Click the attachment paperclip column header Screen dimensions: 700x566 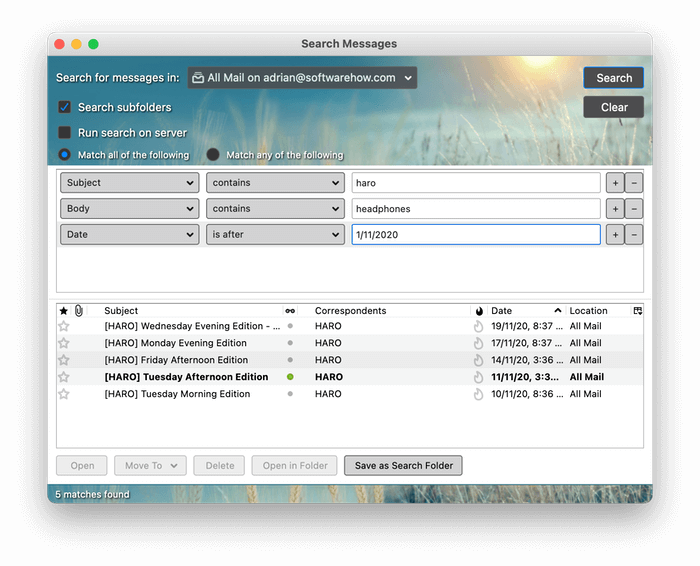[79, 311]
